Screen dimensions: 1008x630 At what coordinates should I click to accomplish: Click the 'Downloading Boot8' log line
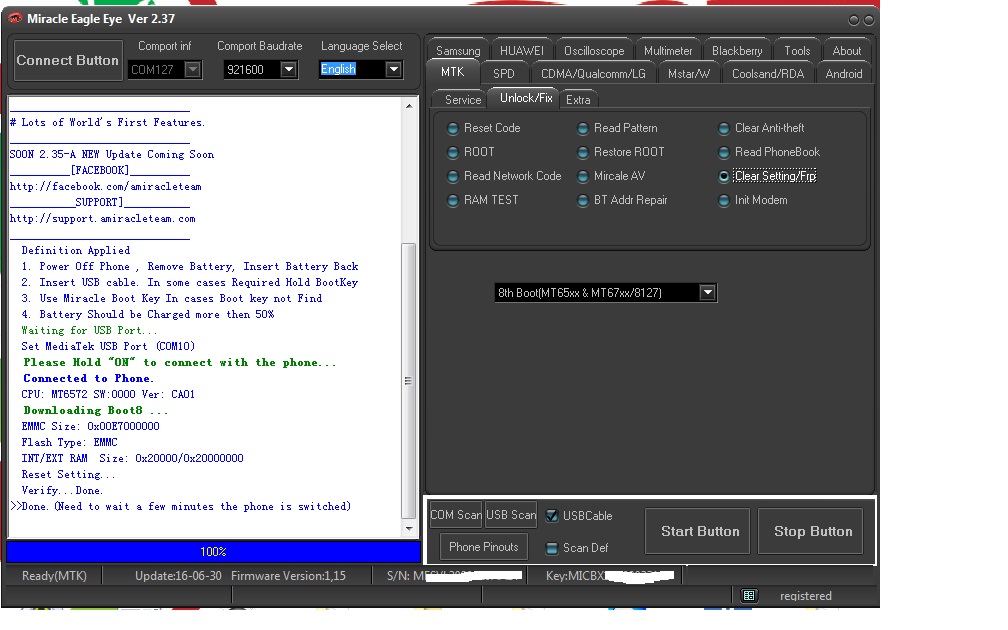coord(96,410)
